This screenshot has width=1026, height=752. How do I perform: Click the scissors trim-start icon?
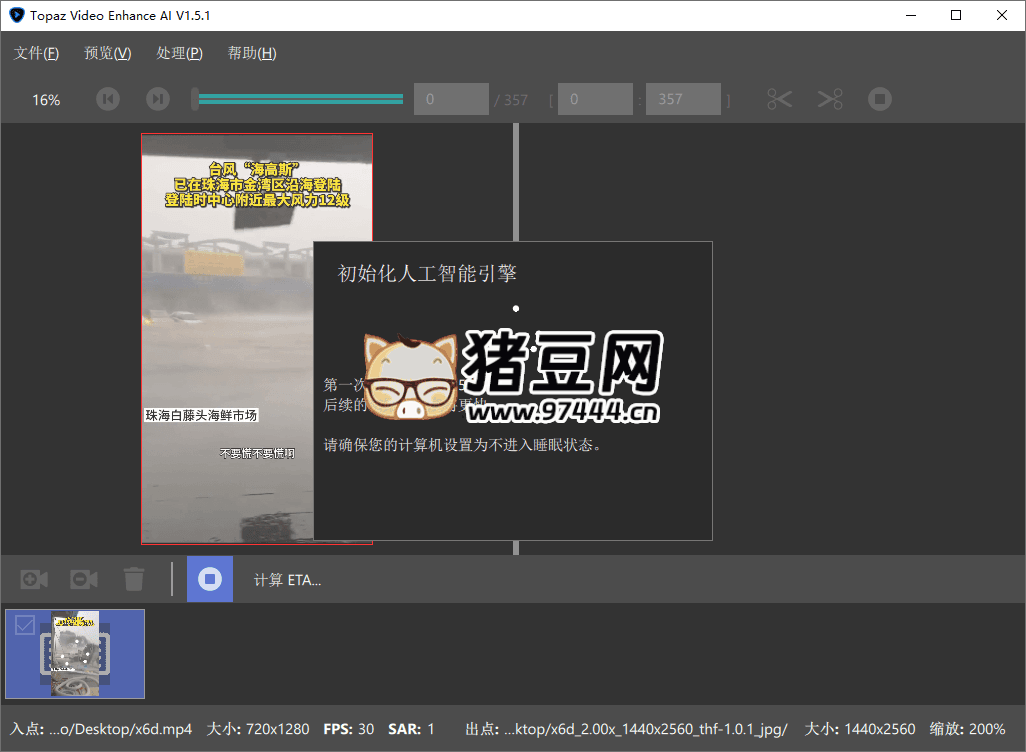[x=780, y=99]
